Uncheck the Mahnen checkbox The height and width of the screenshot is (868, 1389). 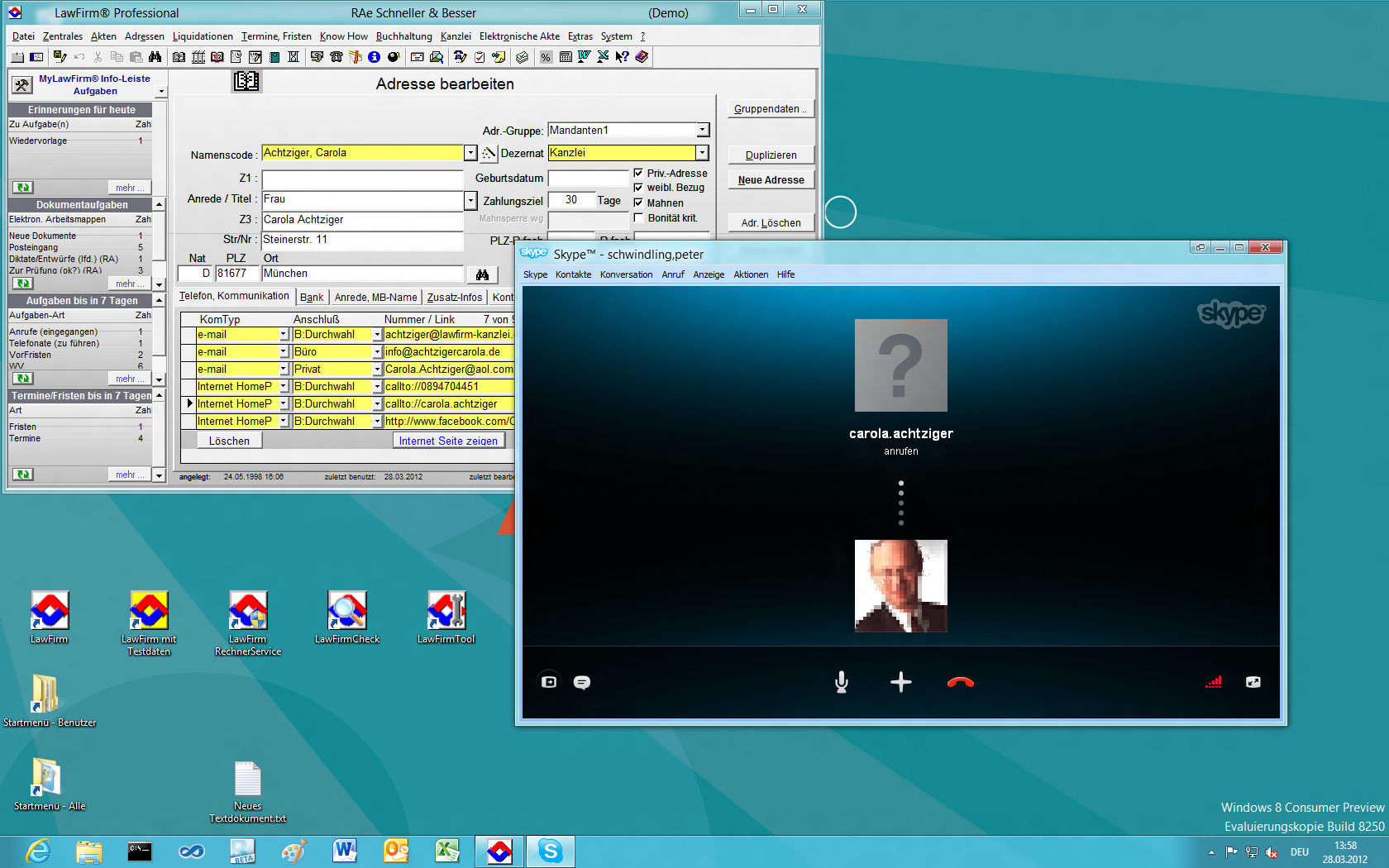tap(638, 203)
